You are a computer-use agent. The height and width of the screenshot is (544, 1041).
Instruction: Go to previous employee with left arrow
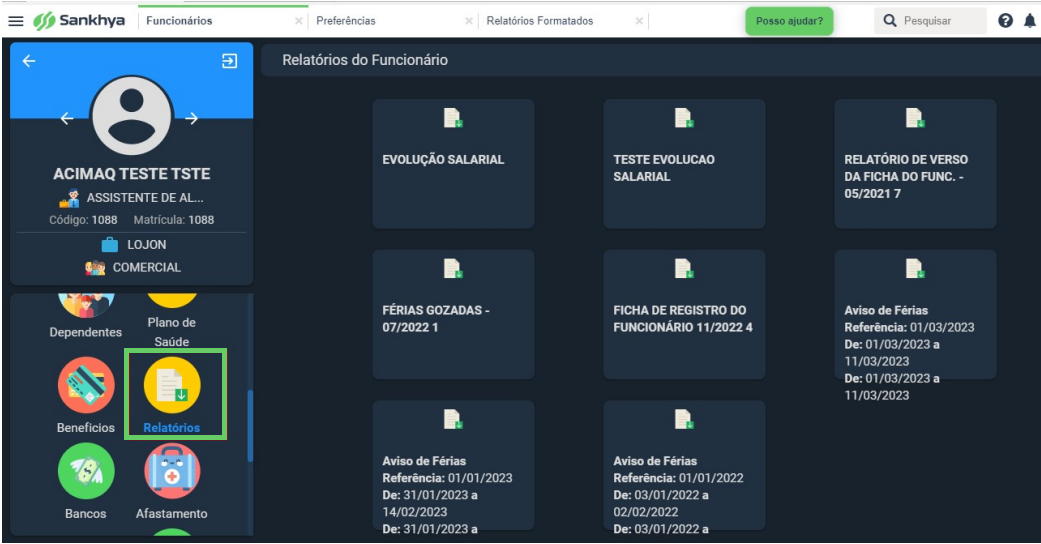[67, 119]
